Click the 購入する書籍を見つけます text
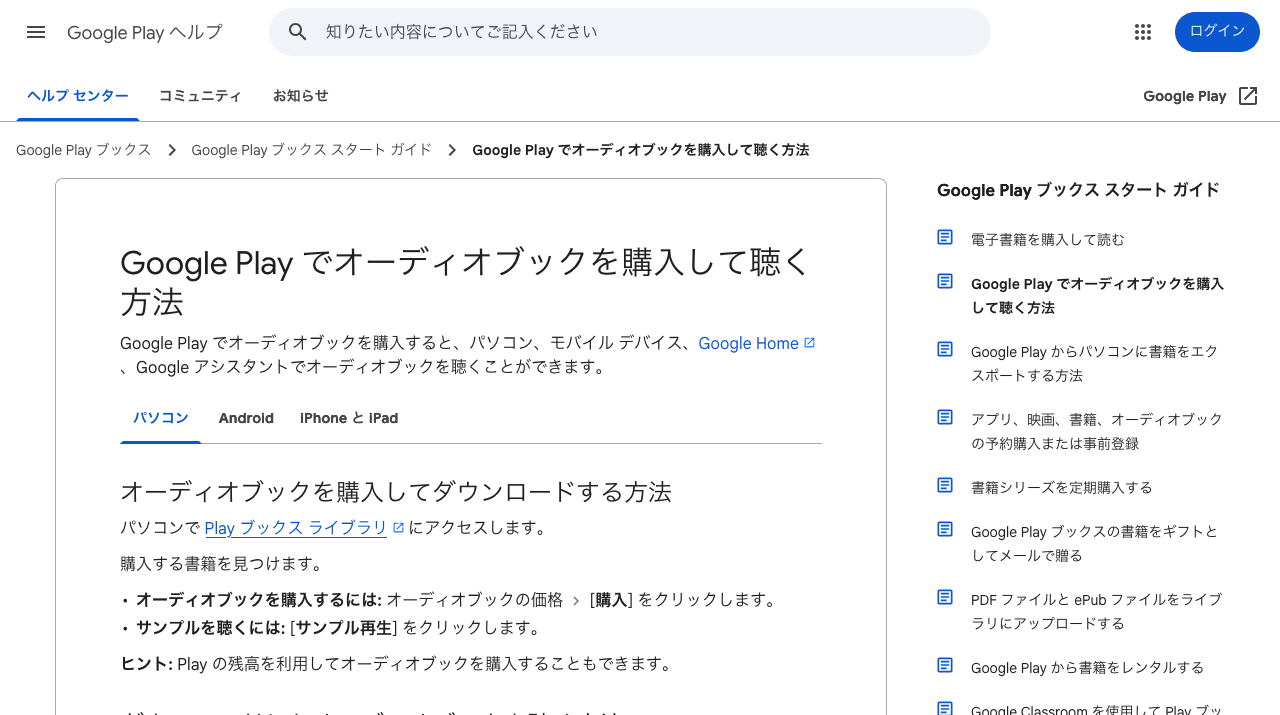The image size is (1280, 715). click(x=224, y=564)
